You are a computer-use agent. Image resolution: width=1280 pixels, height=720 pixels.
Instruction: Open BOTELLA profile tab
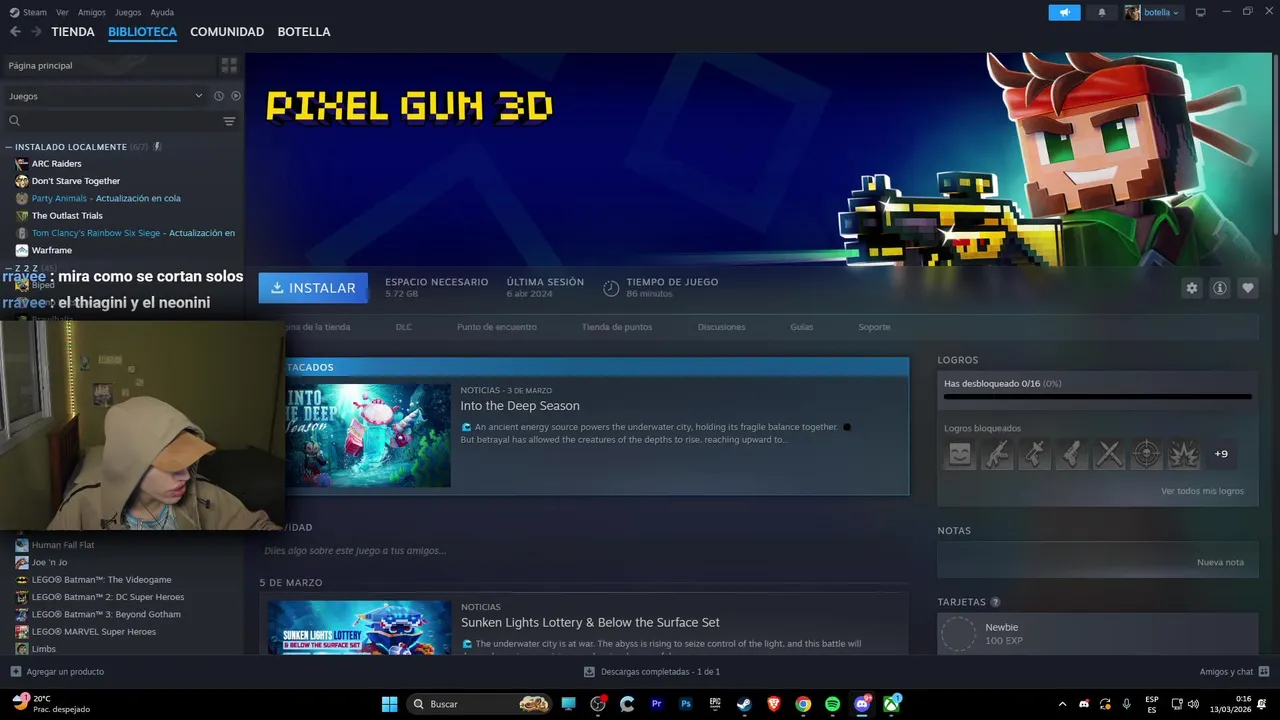click(304, 32)
